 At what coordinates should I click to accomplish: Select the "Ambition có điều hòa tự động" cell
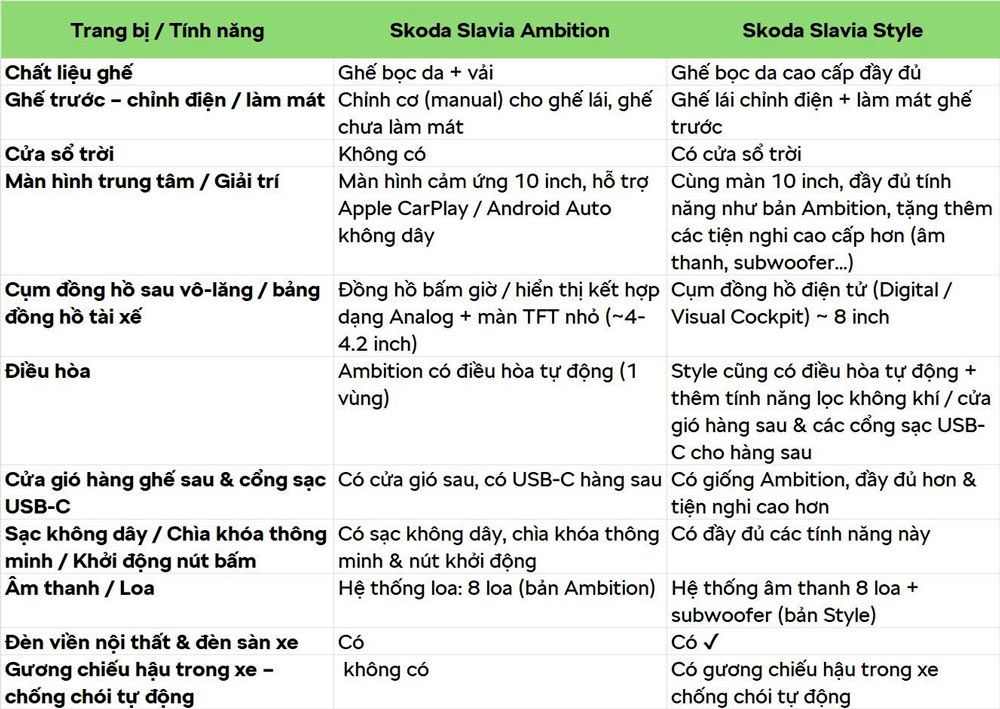coord(488,384)
